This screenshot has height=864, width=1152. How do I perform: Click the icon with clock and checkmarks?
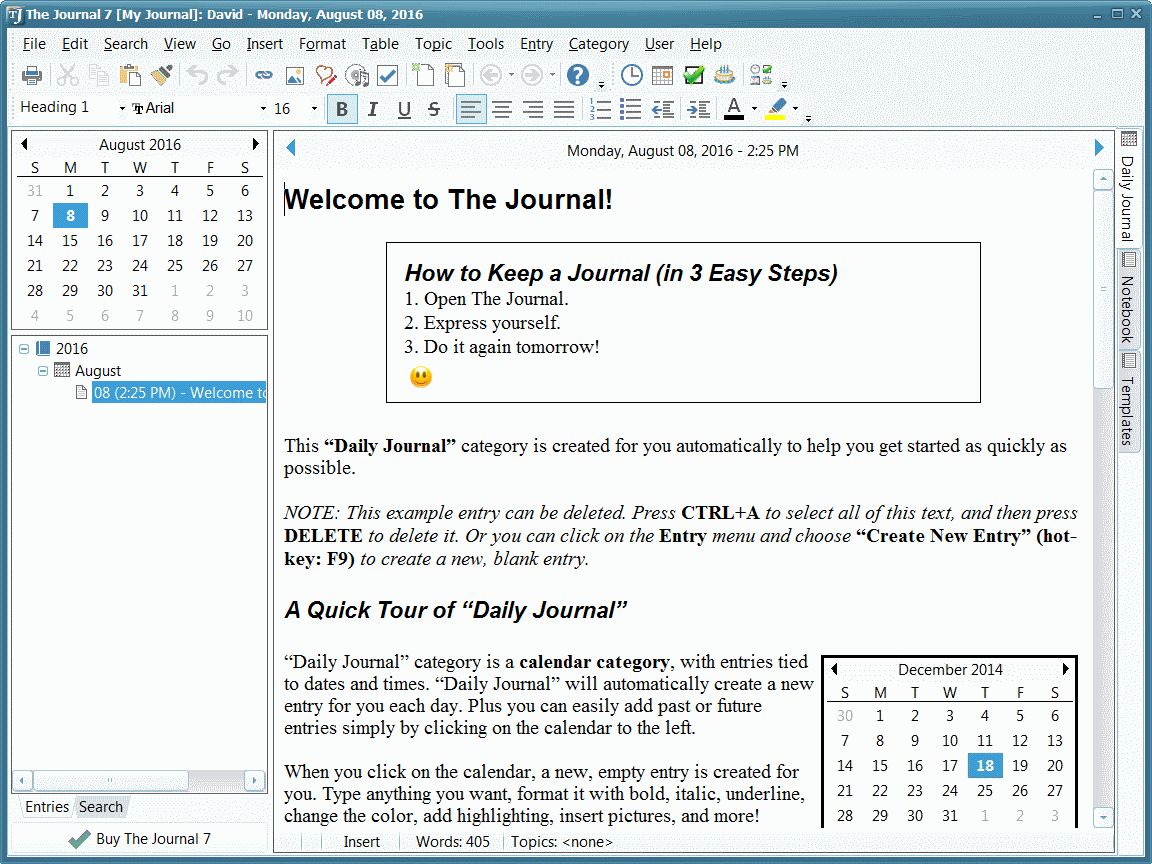pyautogui.click(x=760, y=75)
